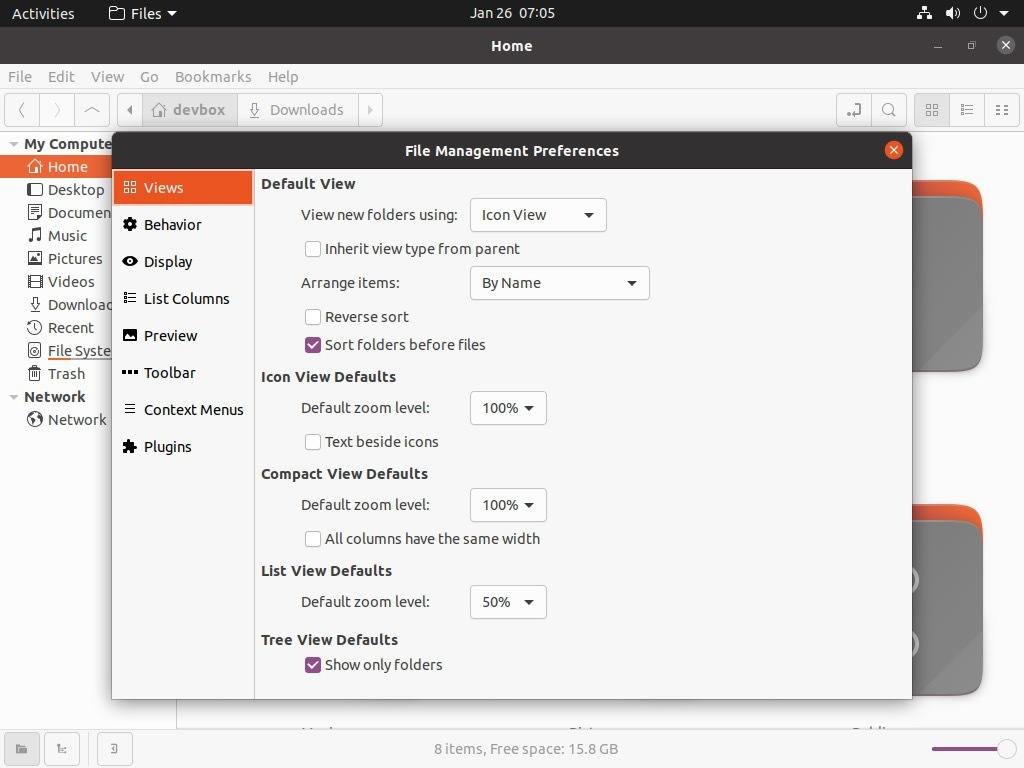The image size is (1024, 768).
Task: Expand List View default zoom 50% dropdown
Action: point(508,602)
